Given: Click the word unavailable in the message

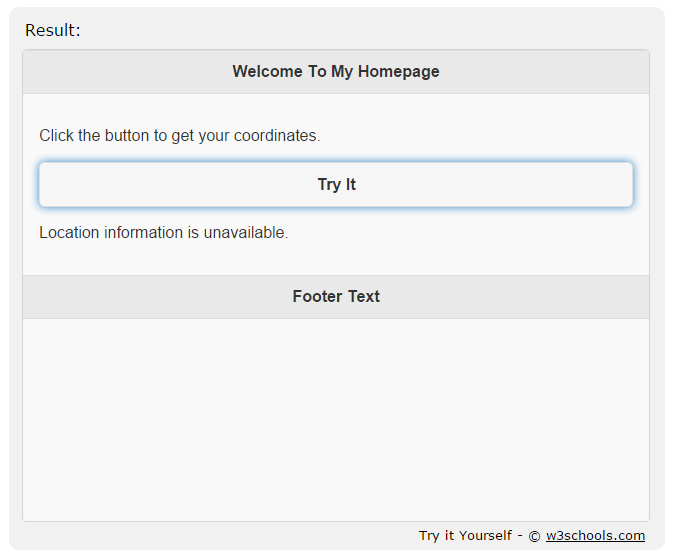Looking at the screenshot, I should [246, 233].
